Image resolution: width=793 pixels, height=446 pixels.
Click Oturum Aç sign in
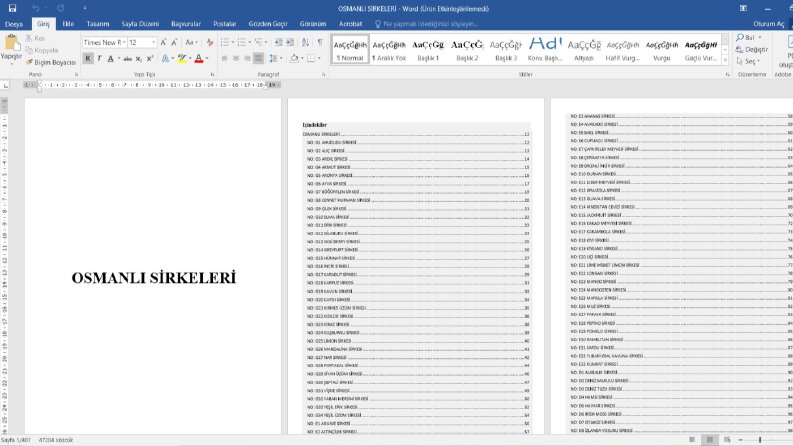(769, 24)
